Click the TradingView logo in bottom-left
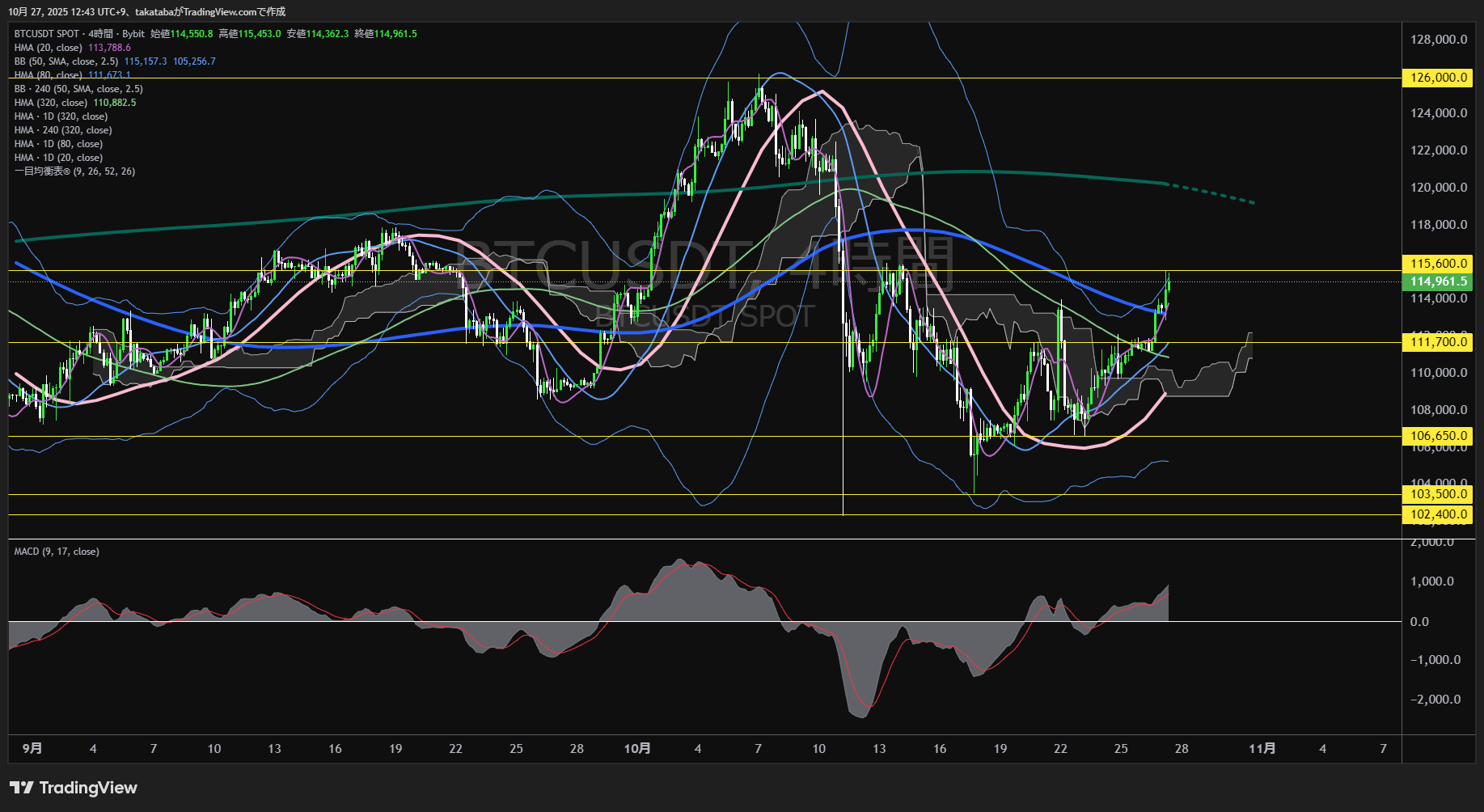Image resolution: width=1484 pixels, height=812 pixels. [74, 788]
